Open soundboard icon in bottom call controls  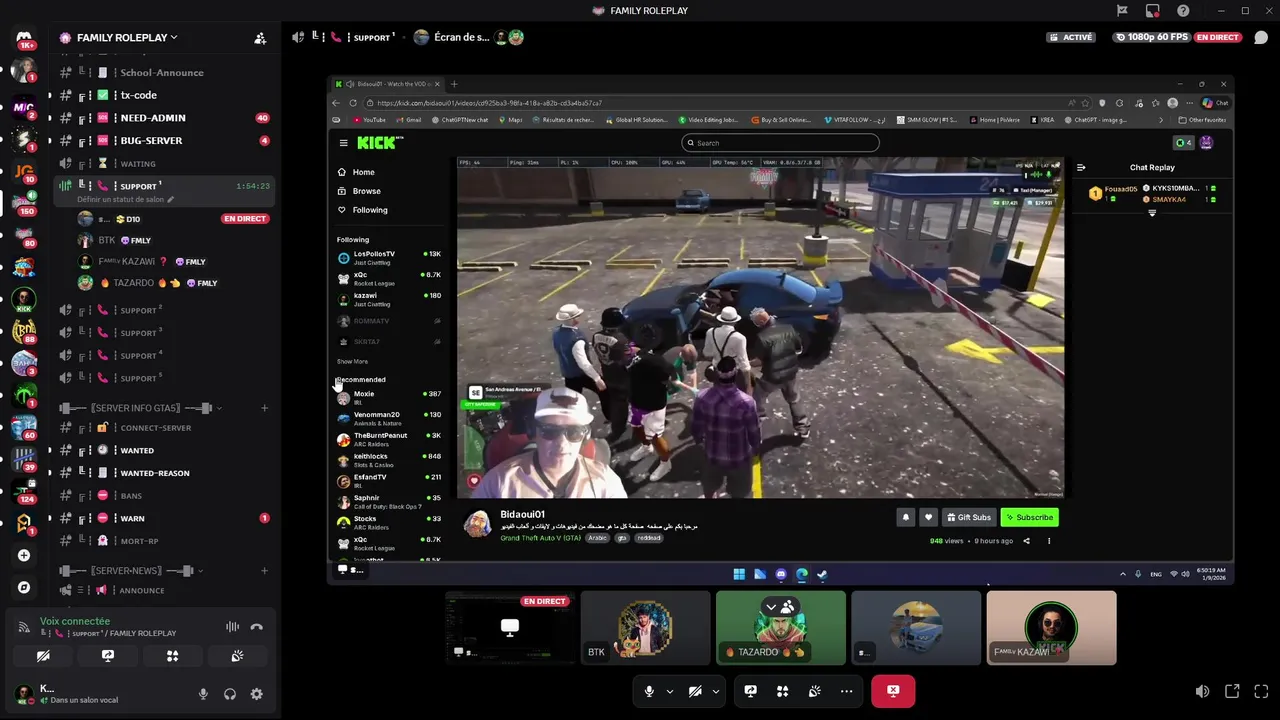814,691
